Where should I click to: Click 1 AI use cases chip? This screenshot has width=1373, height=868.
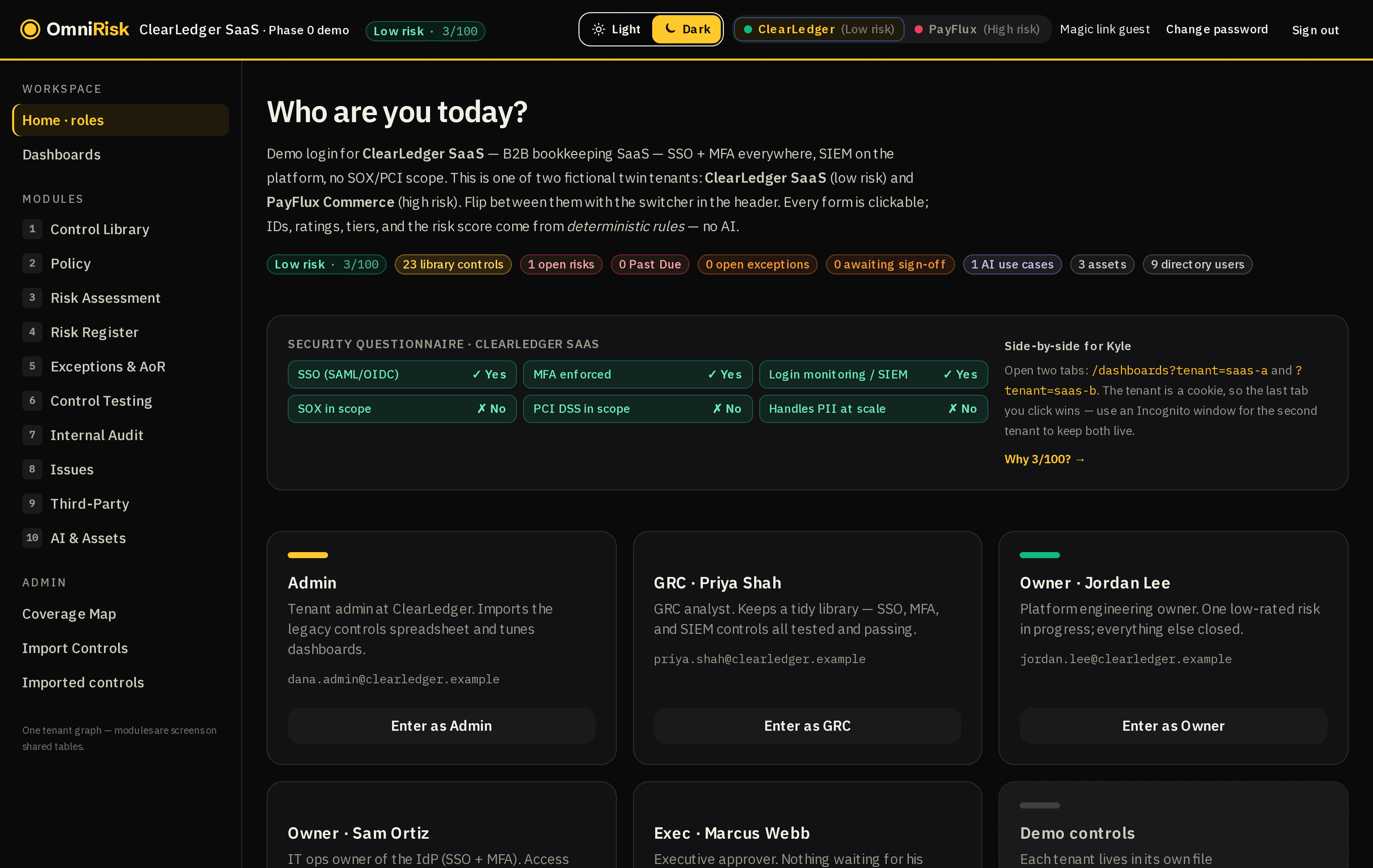tap(1012, 264)
